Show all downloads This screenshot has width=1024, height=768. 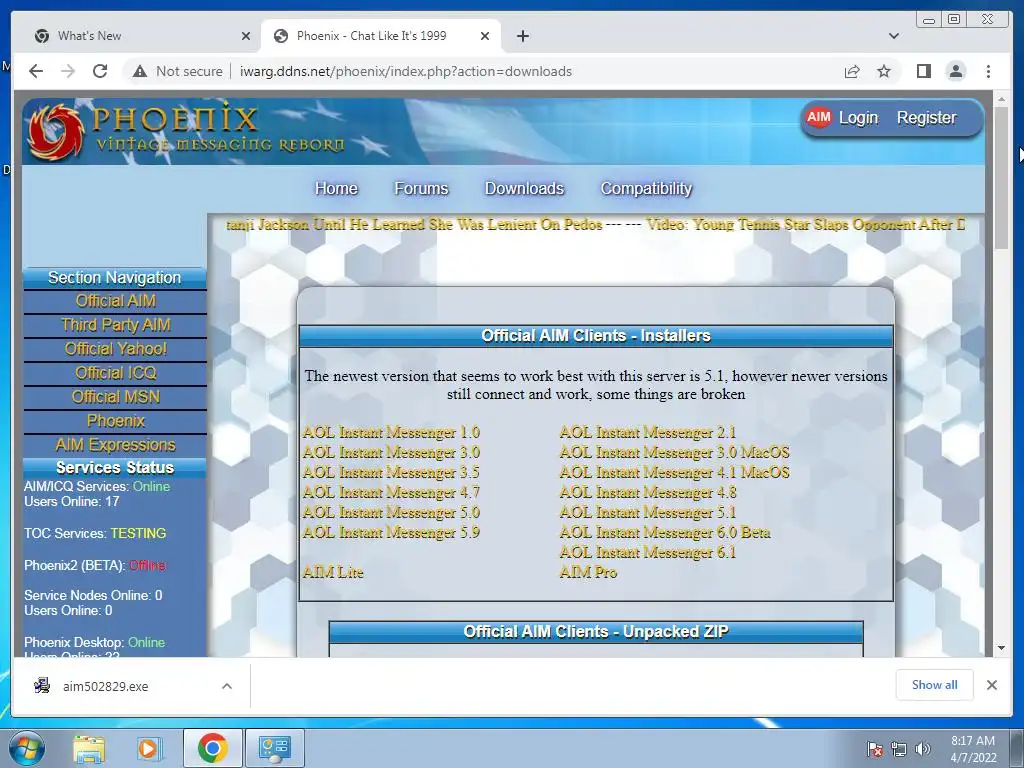coord(934,685)
